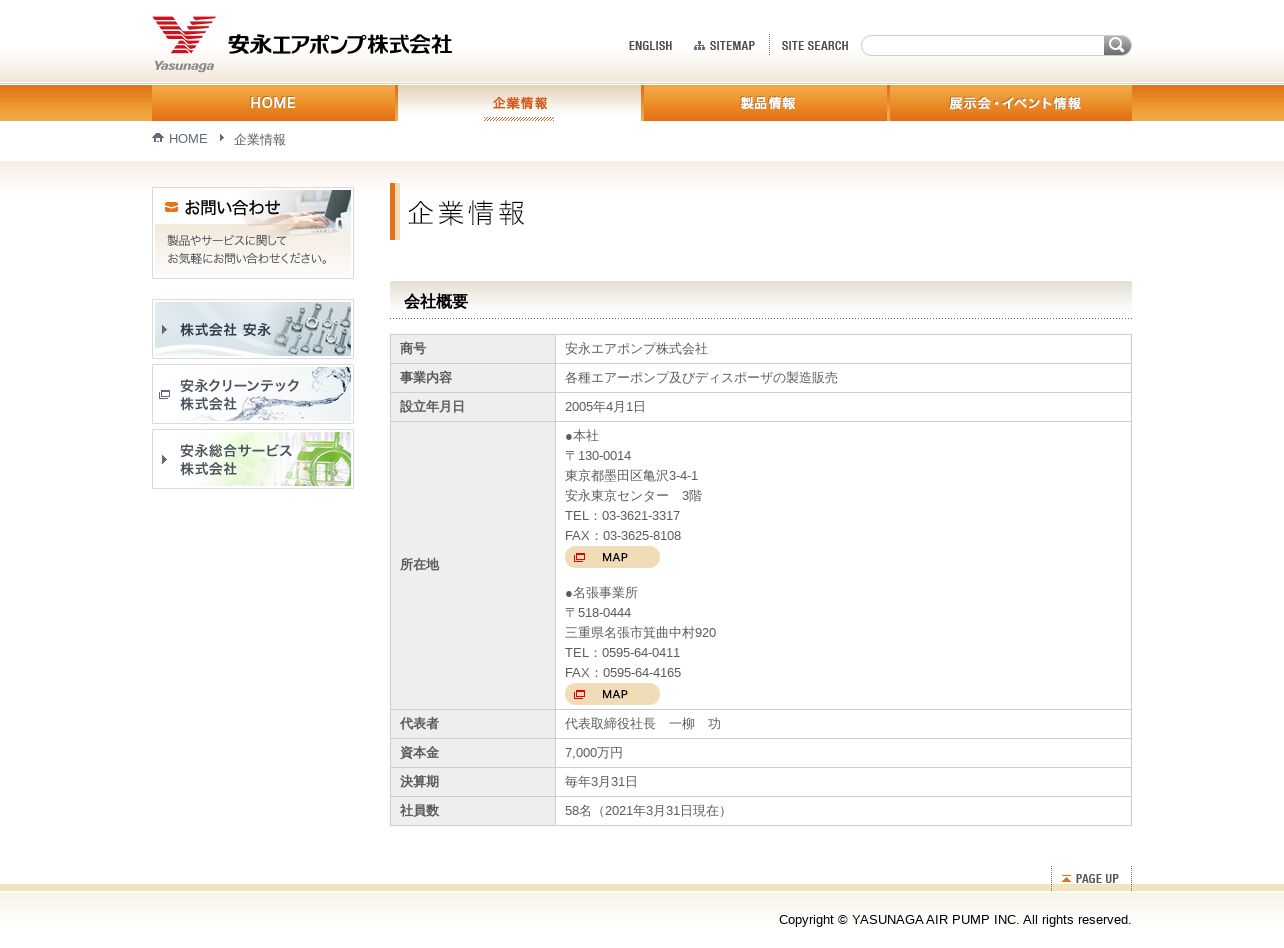Click the 2005年4月1日 date cell
Screen dimensions: 1284x948
[x=843, y=407]
